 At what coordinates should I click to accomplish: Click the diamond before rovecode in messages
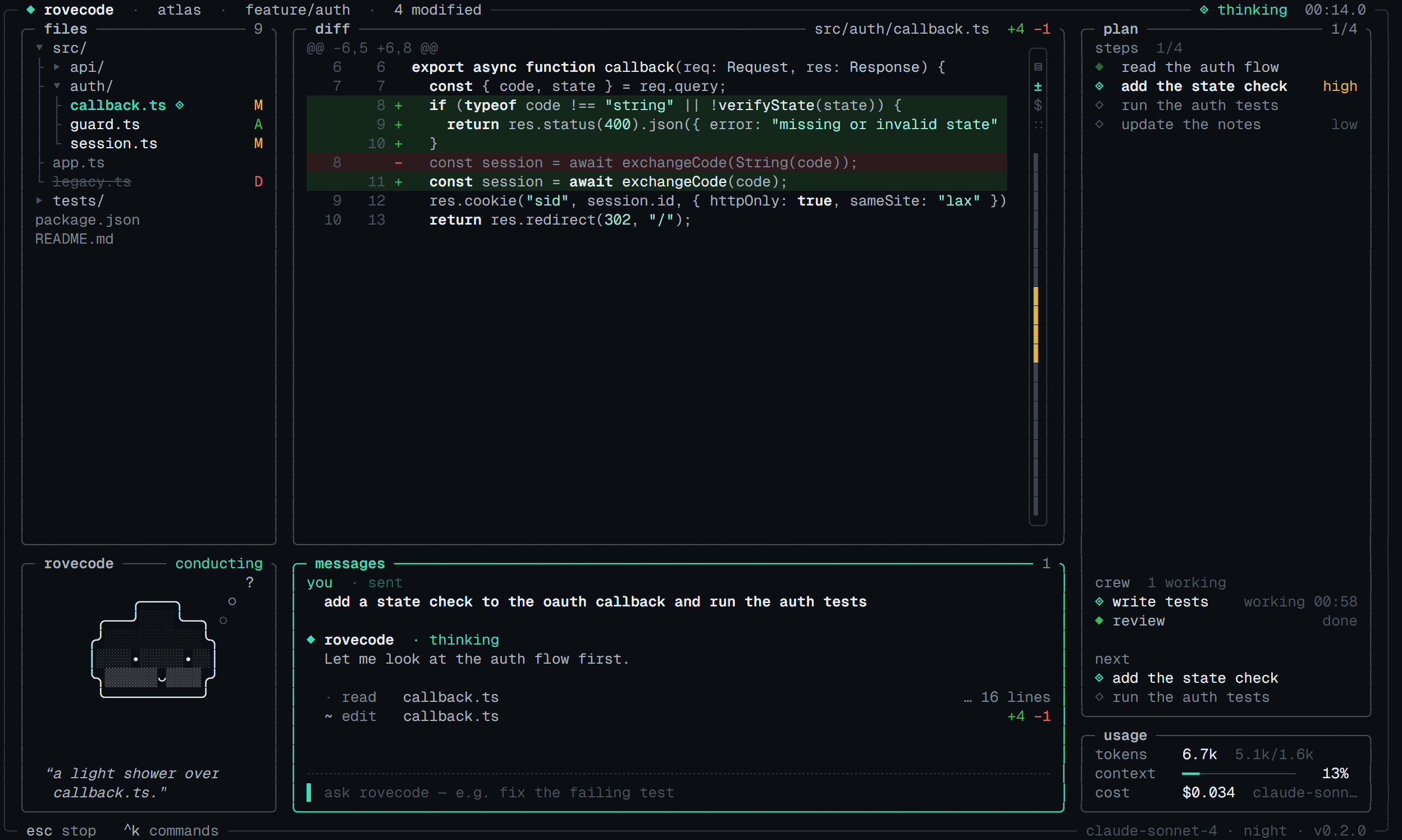(310, 640)
